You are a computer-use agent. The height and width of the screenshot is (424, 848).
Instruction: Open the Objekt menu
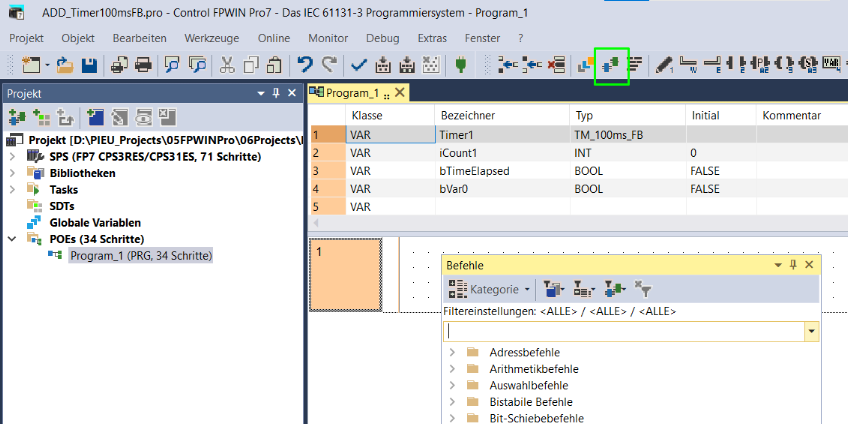click(x=78, y=38)
